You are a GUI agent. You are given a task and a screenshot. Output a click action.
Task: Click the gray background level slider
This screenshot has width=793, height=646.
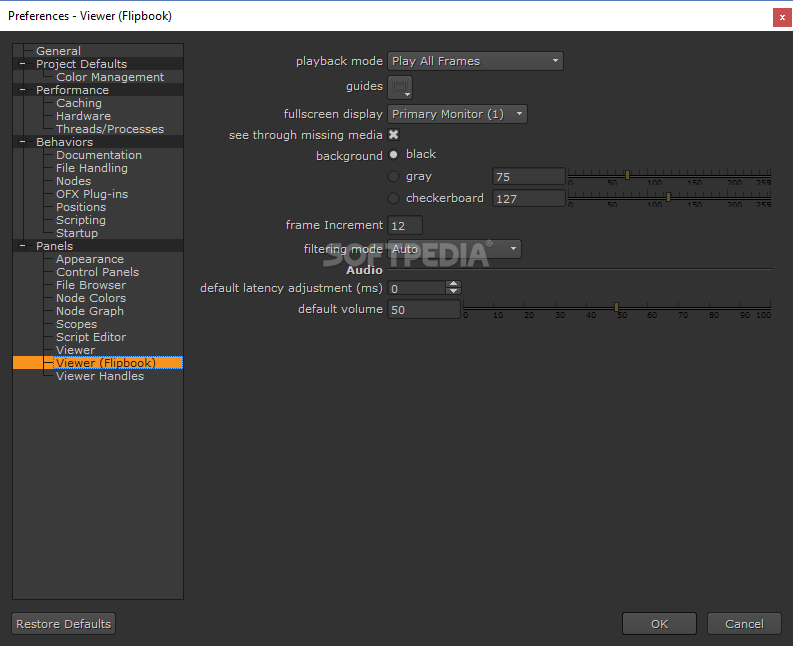coord(669,177)
